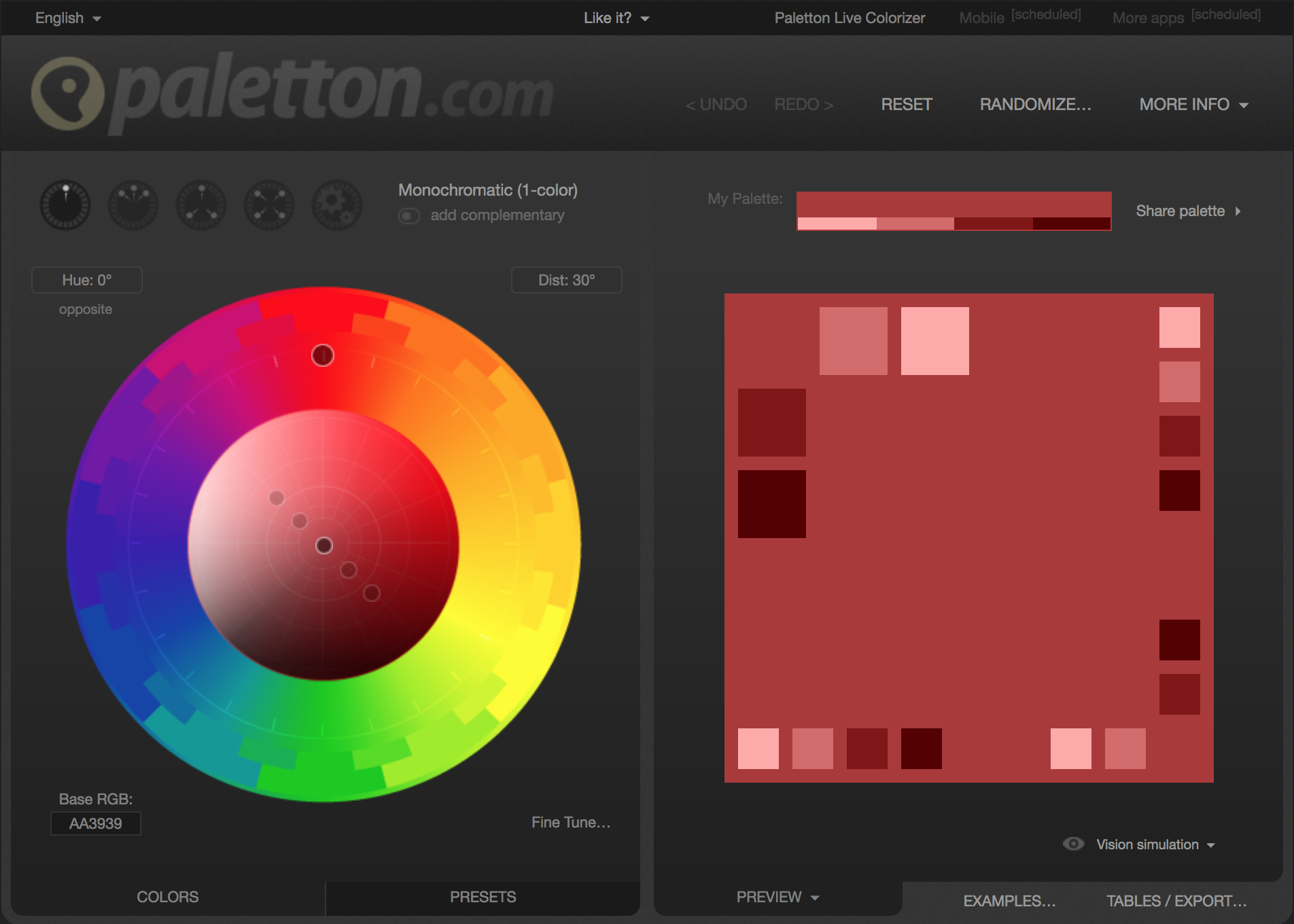Click the large darkest maroon preview square

772,504
